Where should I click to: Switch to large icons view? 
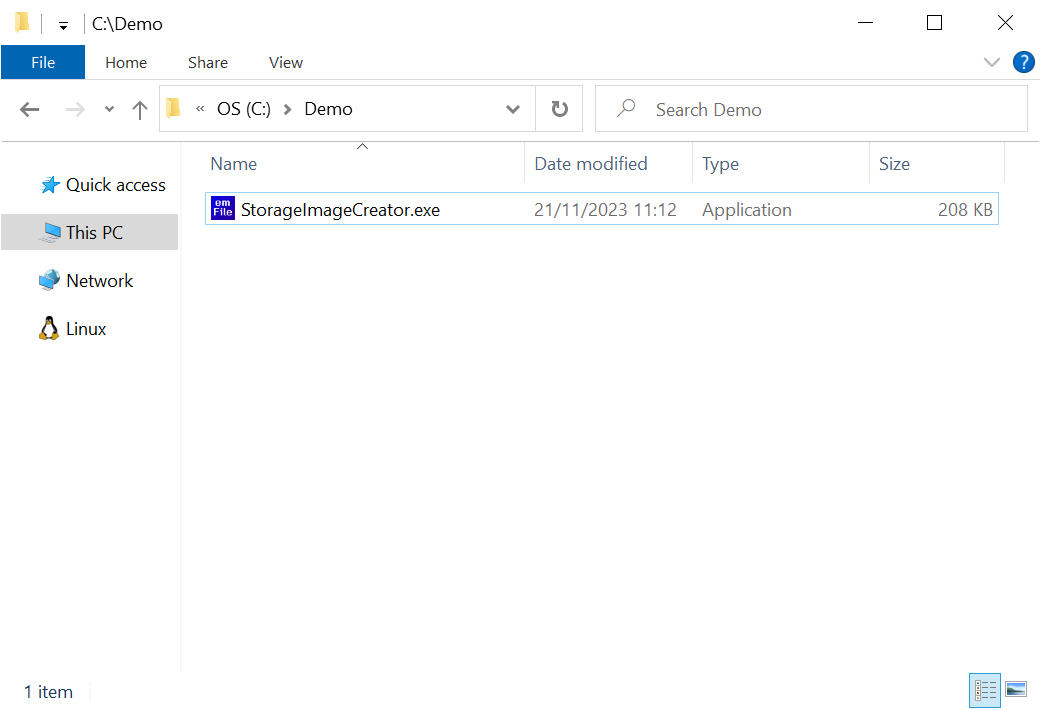pyautogui.click(x=1016, y=690)
